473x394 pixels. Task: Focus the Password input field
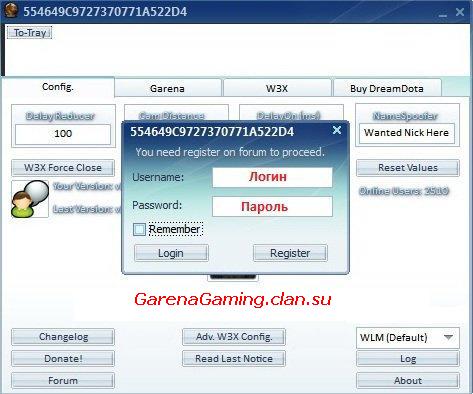pyautogui.click(x=272, y=207)
